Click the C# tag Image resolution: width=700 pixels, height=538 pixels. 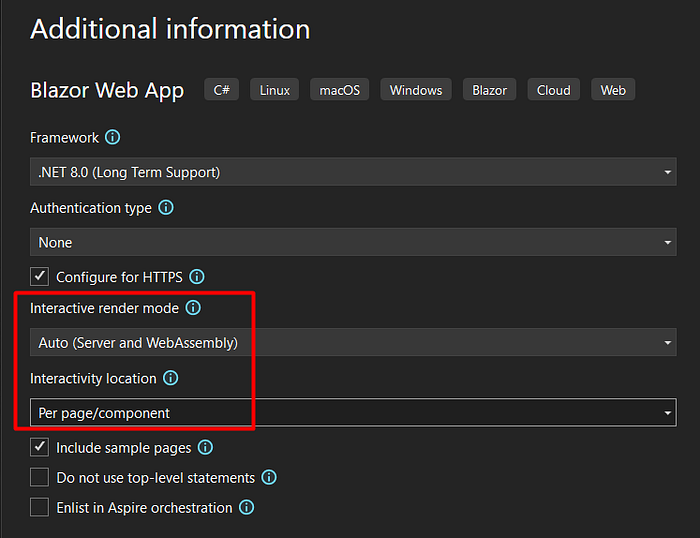tap(221, 90)
